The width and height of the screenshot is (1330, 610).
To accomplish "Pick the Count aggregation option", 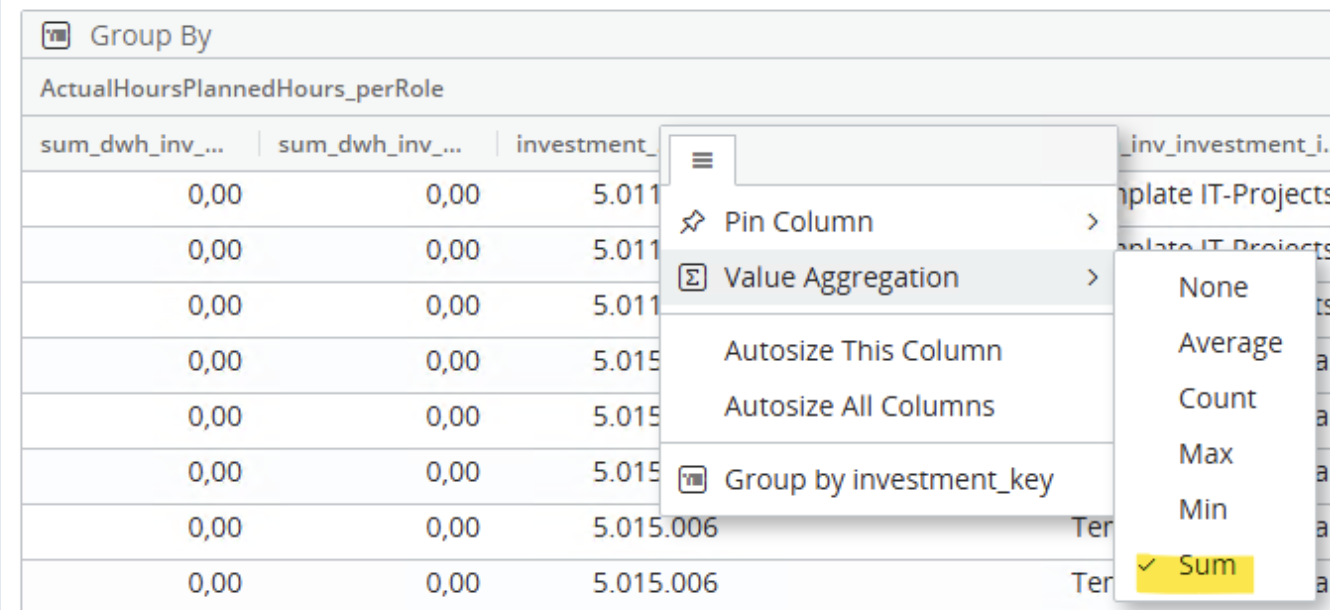I will [x=1217, y=399].
